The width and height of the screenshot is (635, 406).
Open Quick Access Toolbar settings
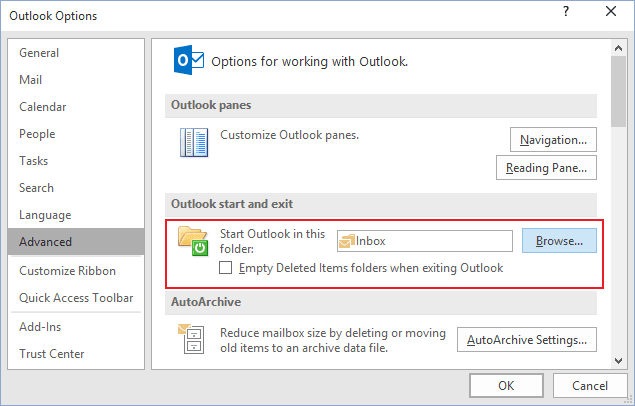pyautogui.click(x=76, y=298)
